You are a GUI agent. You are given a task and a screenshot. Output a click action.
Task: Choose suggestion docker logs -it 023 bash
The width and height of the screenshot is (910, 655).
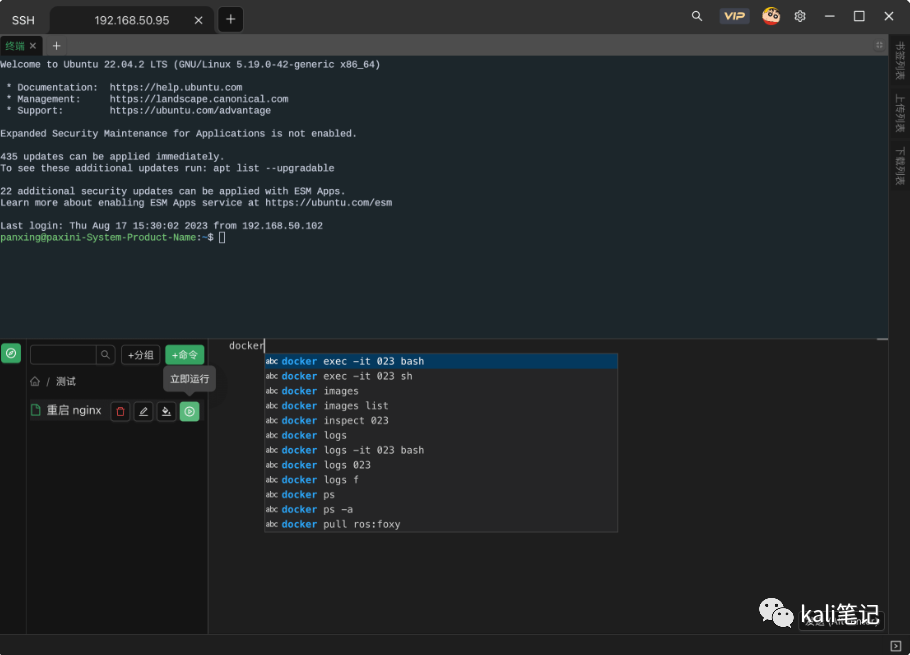pos(441,450)
